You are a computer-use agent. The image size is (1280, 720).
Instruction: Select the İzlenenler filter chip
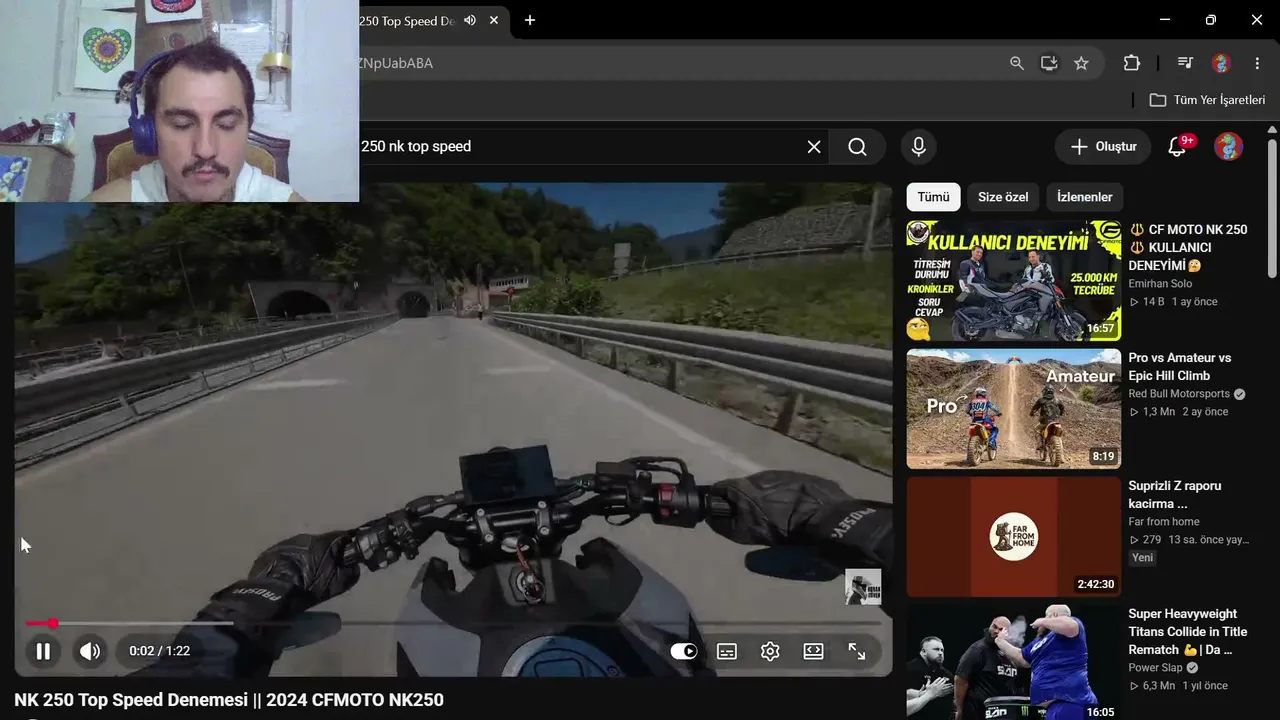(x=1085, y=197)
